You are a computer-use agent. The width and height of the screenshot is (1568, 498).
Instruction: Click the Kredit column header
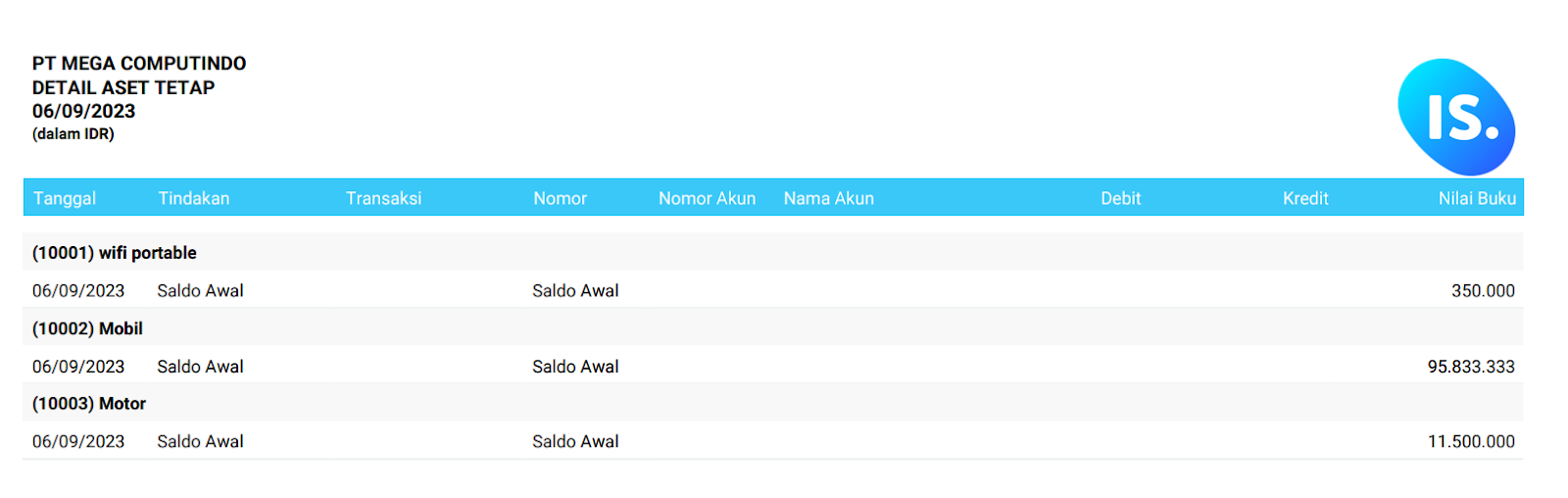pyautogui.click(x=1305, y=198)
